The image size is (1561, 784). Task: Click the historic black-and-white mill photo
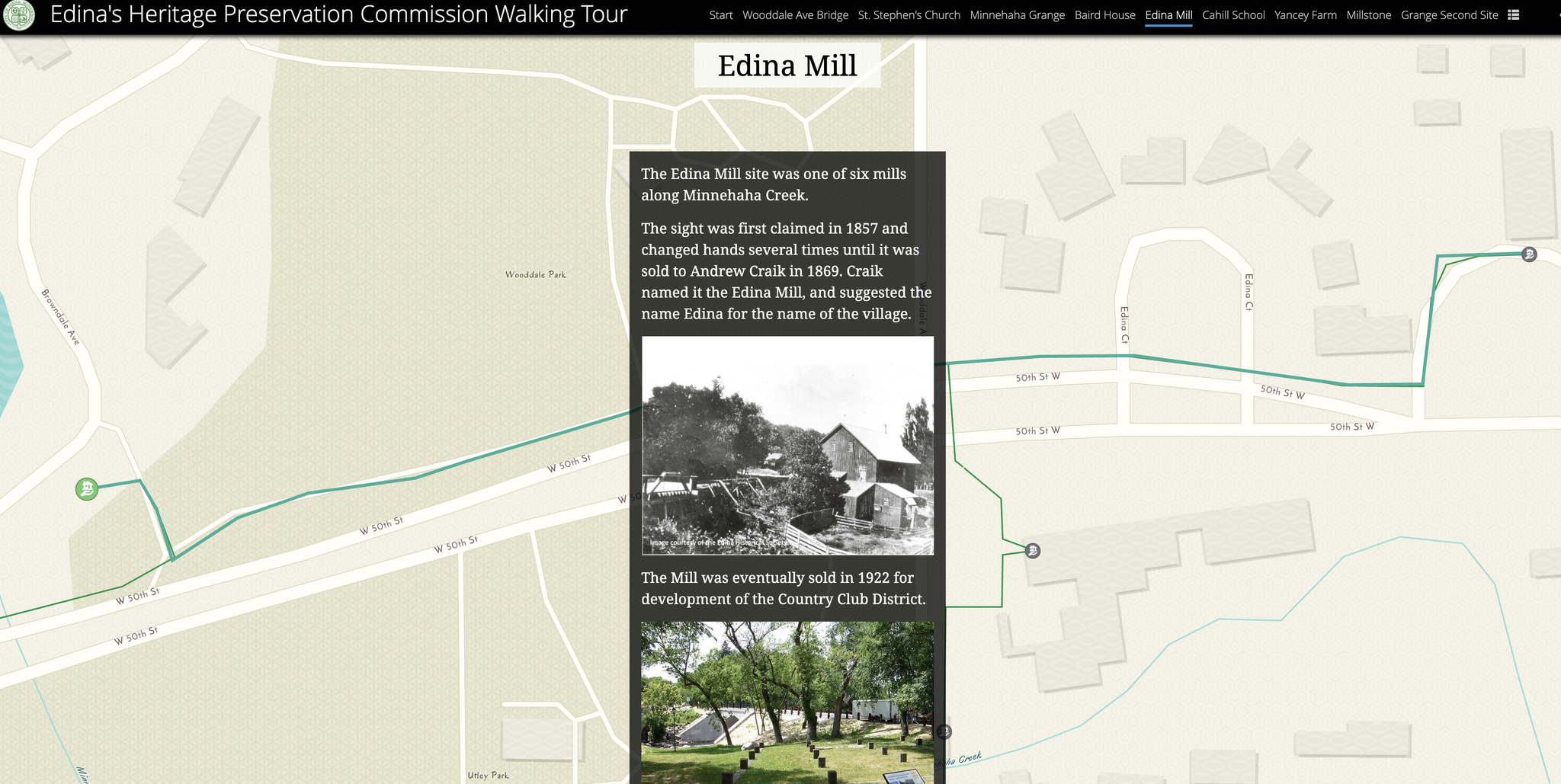(787, 446)
